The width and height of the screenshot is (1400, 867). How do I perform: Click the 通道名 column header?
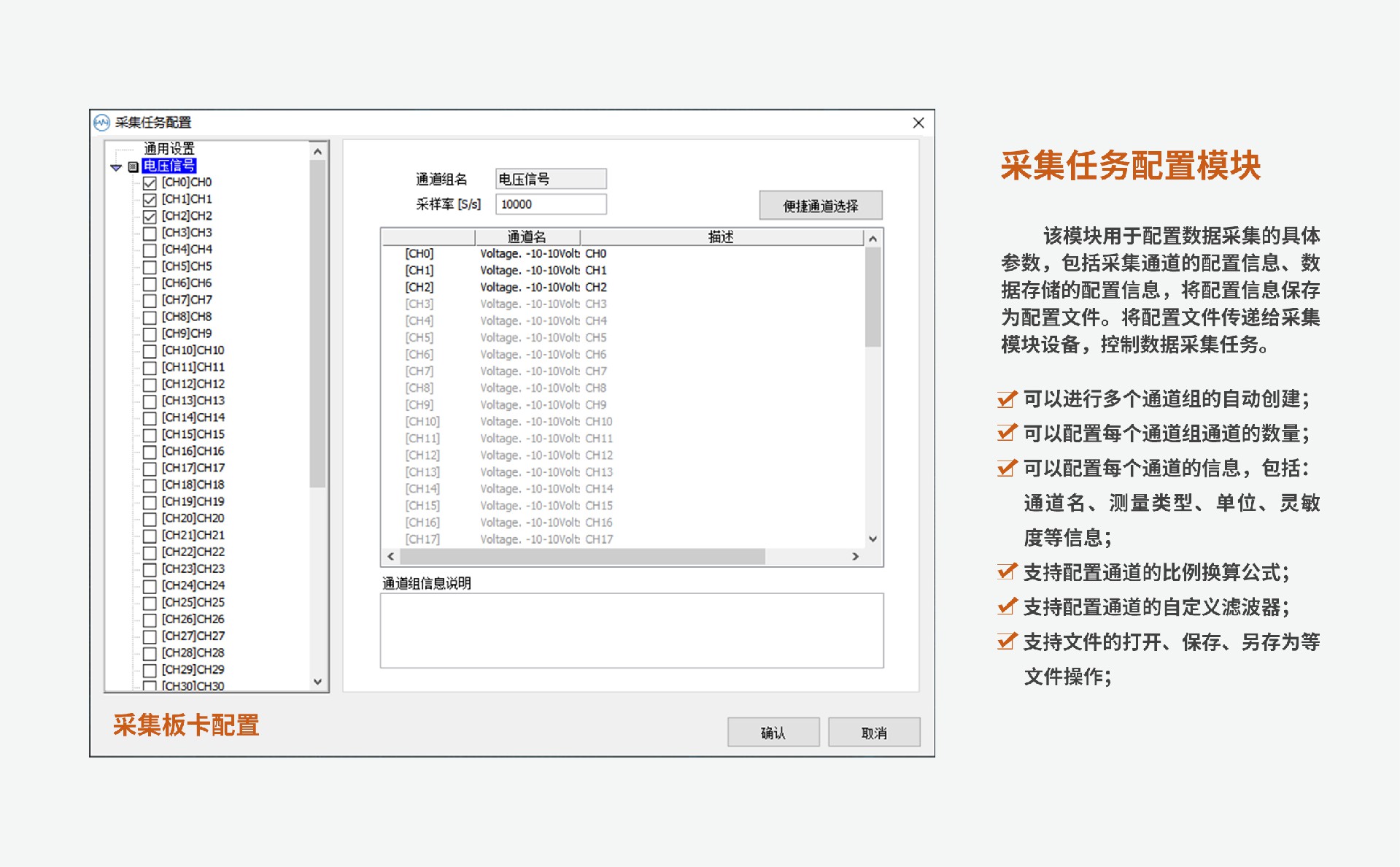pos(527,236)
